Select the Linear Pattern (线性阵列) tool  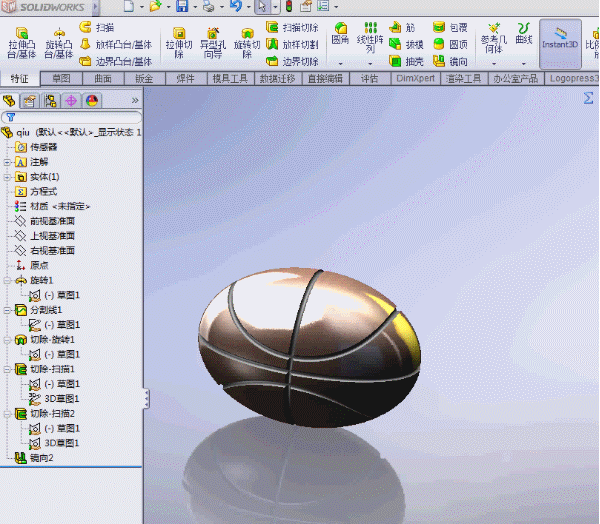pyautogui.click(x=370, y=38)
